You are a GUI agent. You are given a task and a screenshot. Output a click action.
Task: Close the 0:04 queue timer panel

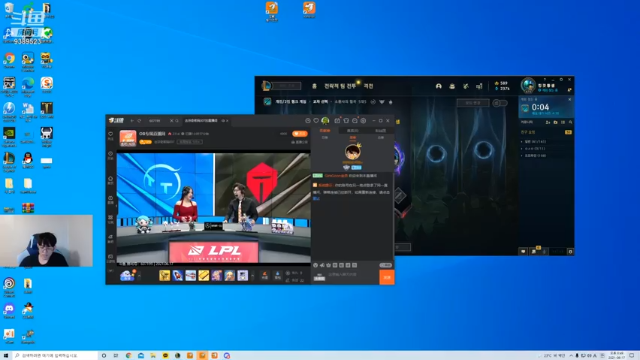click(x=570, y=99)
